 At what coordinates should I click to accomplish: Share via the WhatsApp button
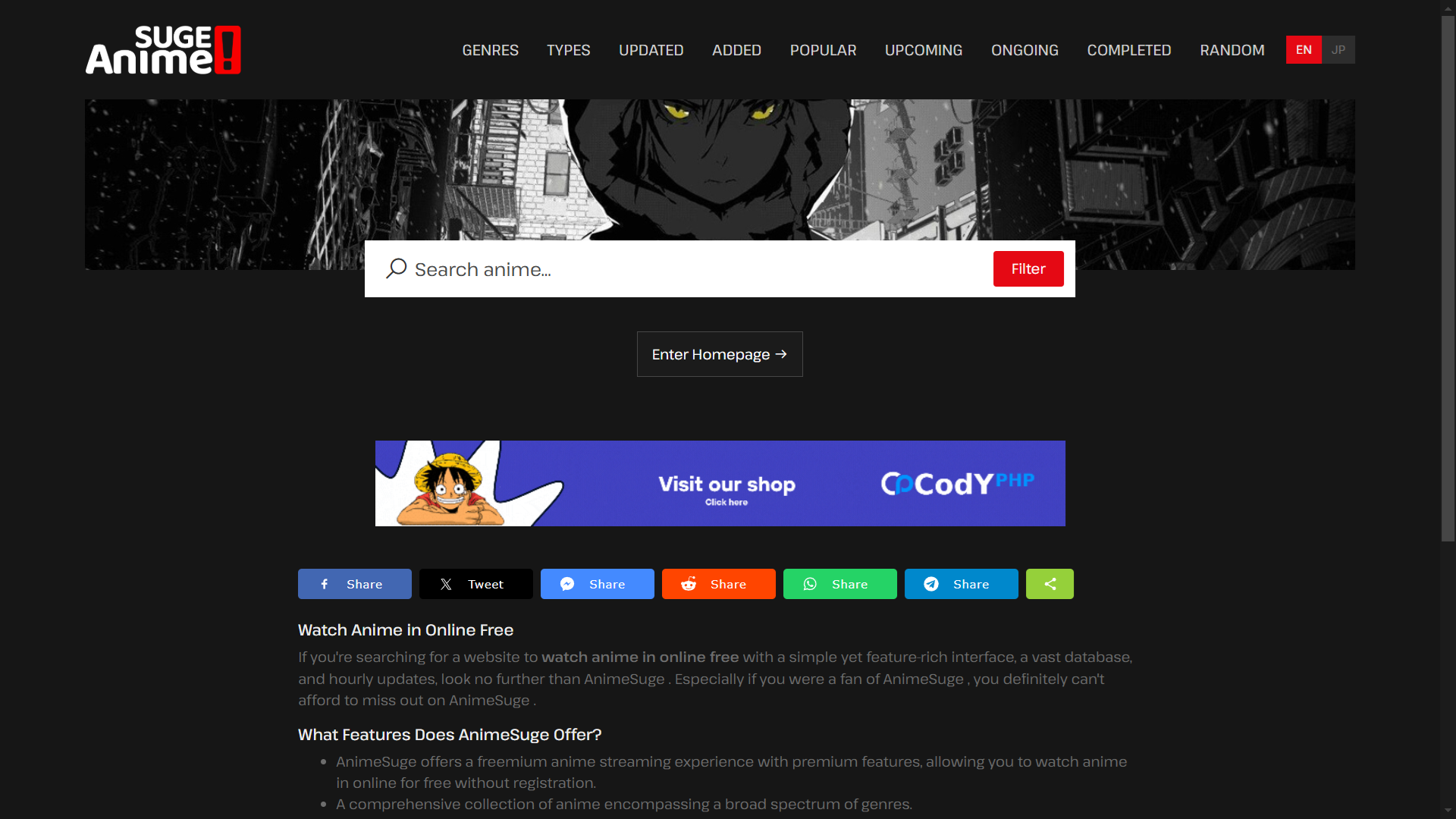coord(839,584)
